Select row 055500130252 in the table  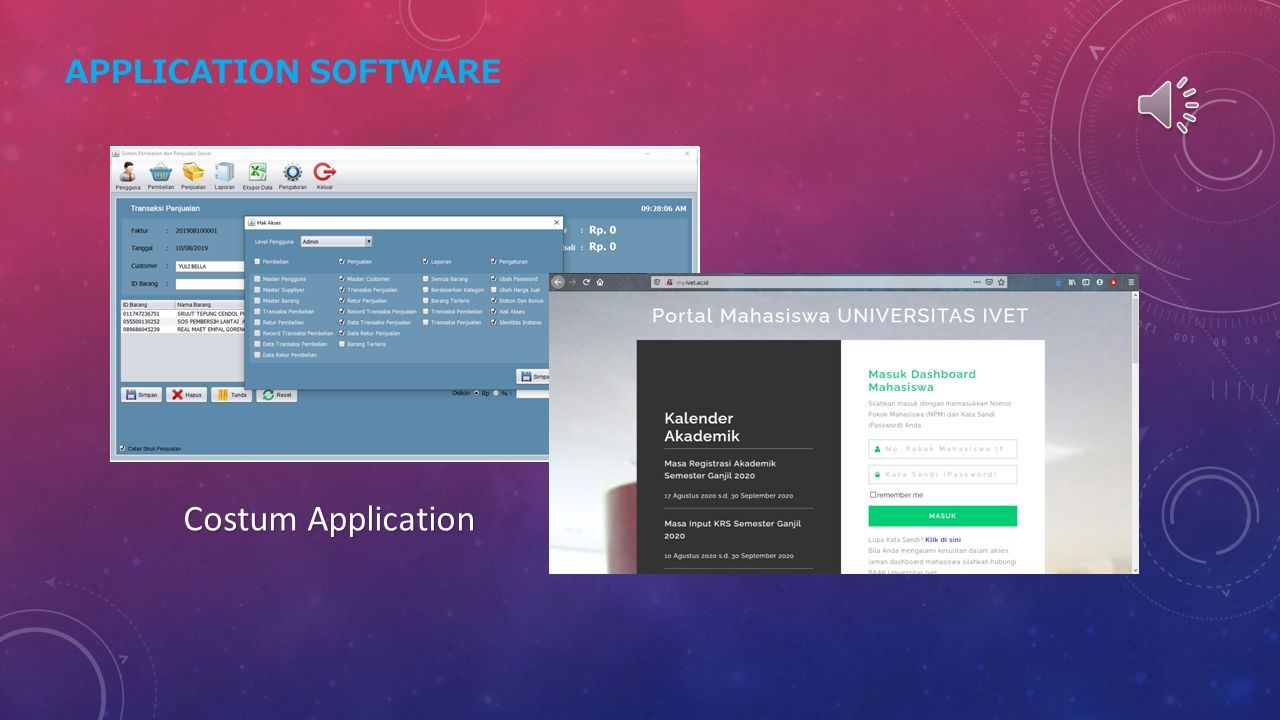(183, 321)
